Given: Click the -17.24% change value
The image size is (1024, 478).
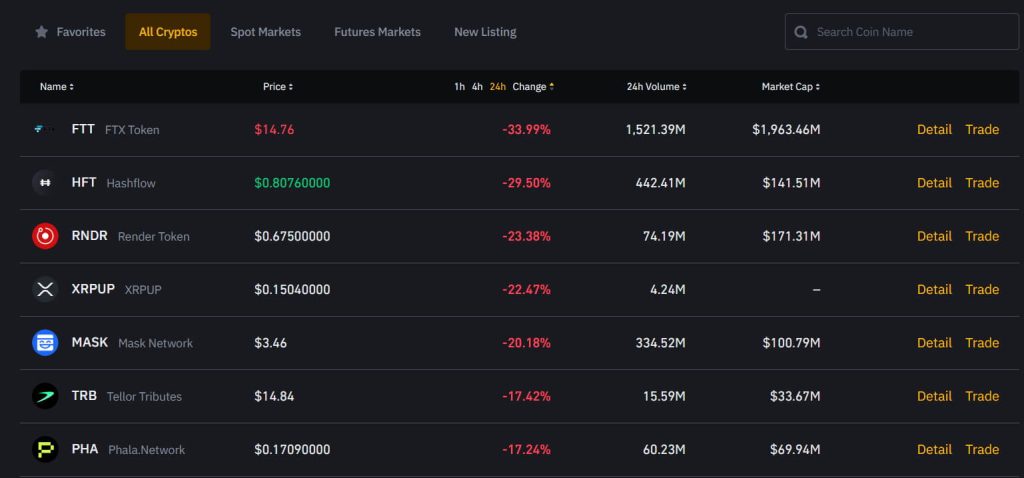Looking at the screenshot, I should tap(526, 449).
